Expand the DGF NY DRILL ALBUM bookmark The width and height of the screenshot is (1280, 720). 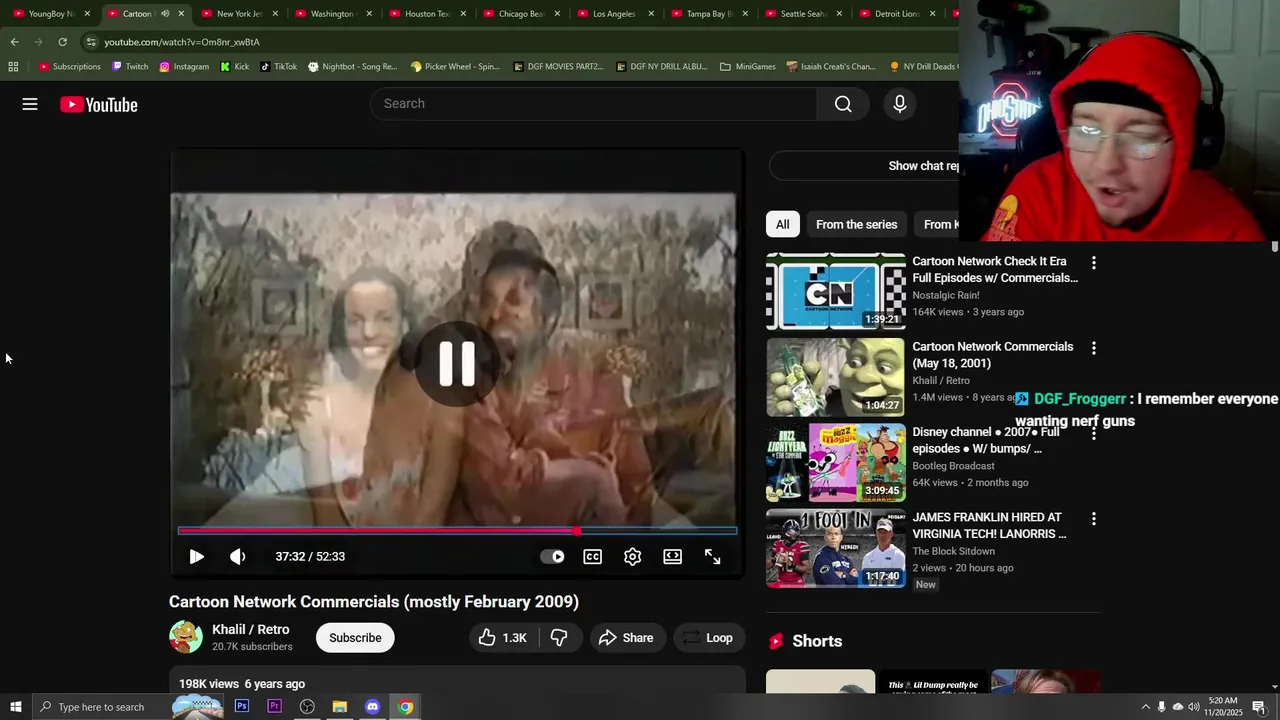pos(662,67)
